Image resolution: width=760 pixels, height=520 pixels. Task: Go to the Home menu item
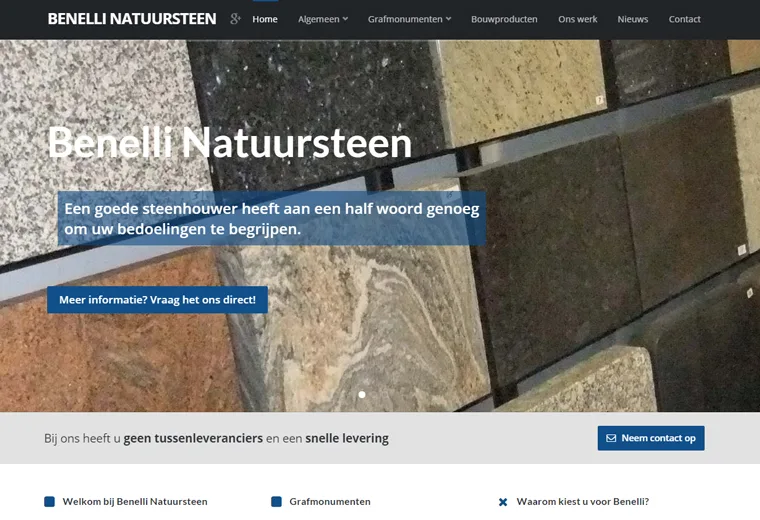(x=265, y=19)
